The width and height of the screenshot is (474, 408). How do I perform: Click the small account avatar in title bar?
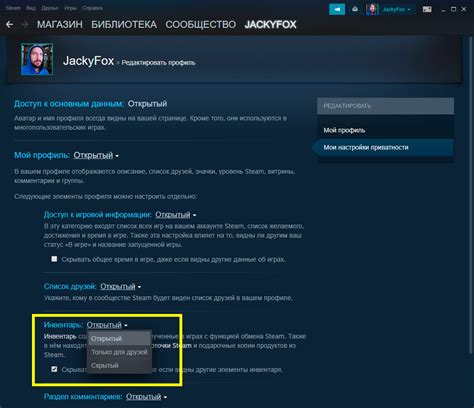(372, 9)
